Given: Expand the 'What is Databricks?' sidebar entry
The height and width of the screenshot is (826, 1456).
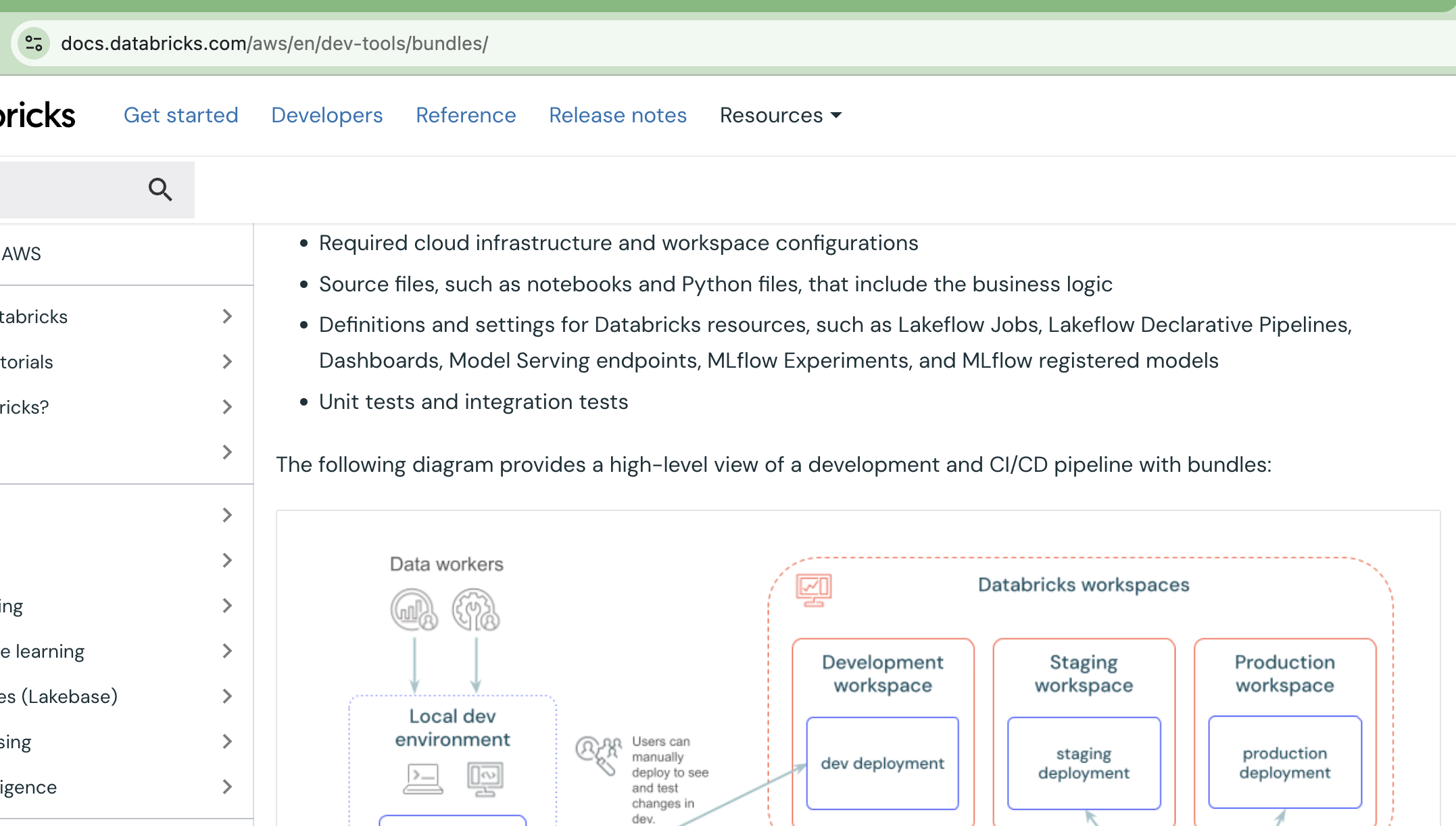Looking at the screenshot, I should point(226,407).
